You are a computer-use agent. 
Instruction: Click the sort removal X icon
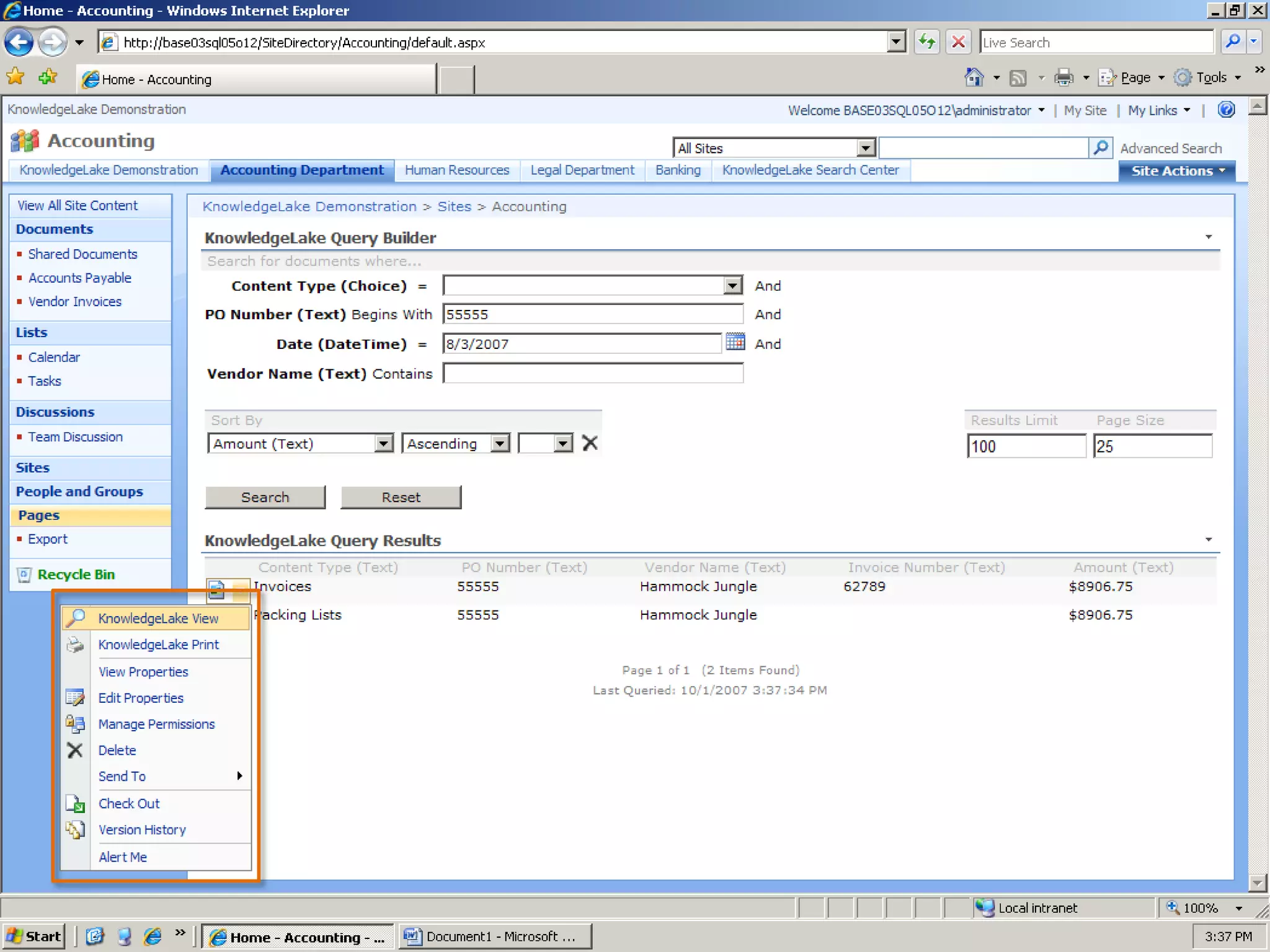[x=590, y=443]
